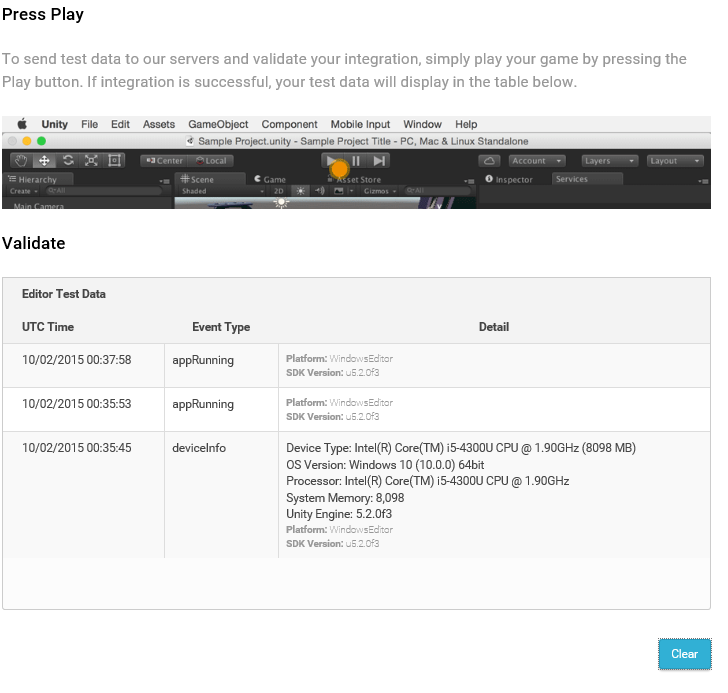728x693 pixels.
Task: Open the Help menu
Action: [466, 124]
